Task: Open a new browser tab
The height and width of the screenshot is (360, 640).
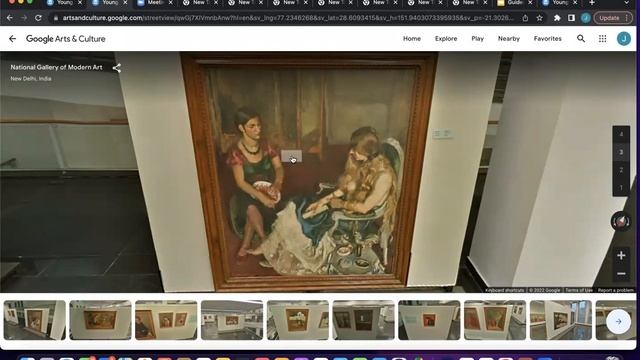Action: pos(592,3)
